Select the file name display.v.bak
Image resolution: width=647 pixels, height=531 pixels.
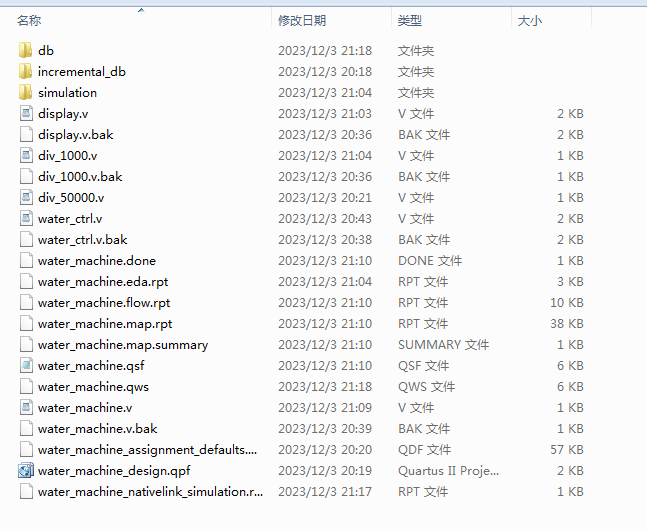[x=76, y=135]
